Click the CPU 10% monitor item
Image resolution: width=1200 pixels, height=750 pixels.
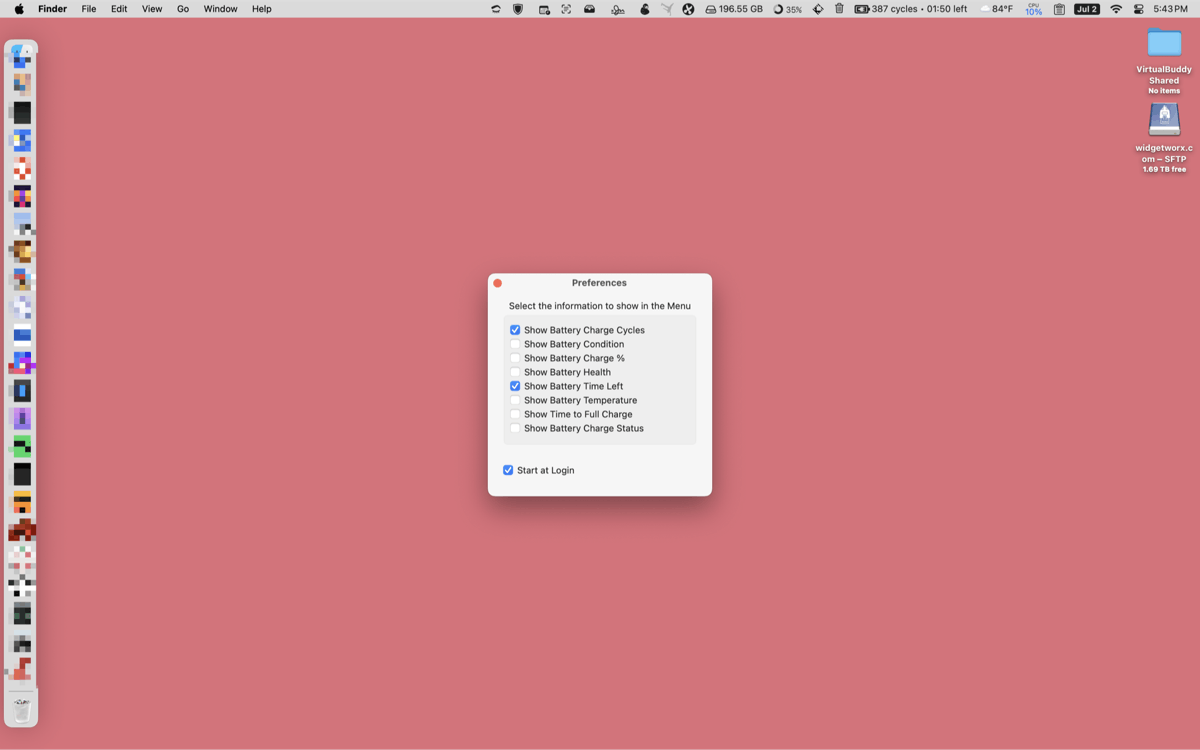[x=1033, y=9]
